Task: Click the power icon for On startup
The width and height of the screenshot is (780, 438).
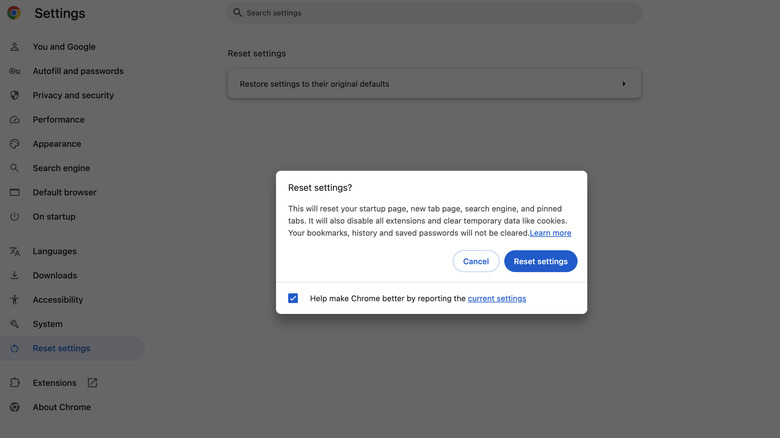Action: pyautogui.click(x=14, y=217)
